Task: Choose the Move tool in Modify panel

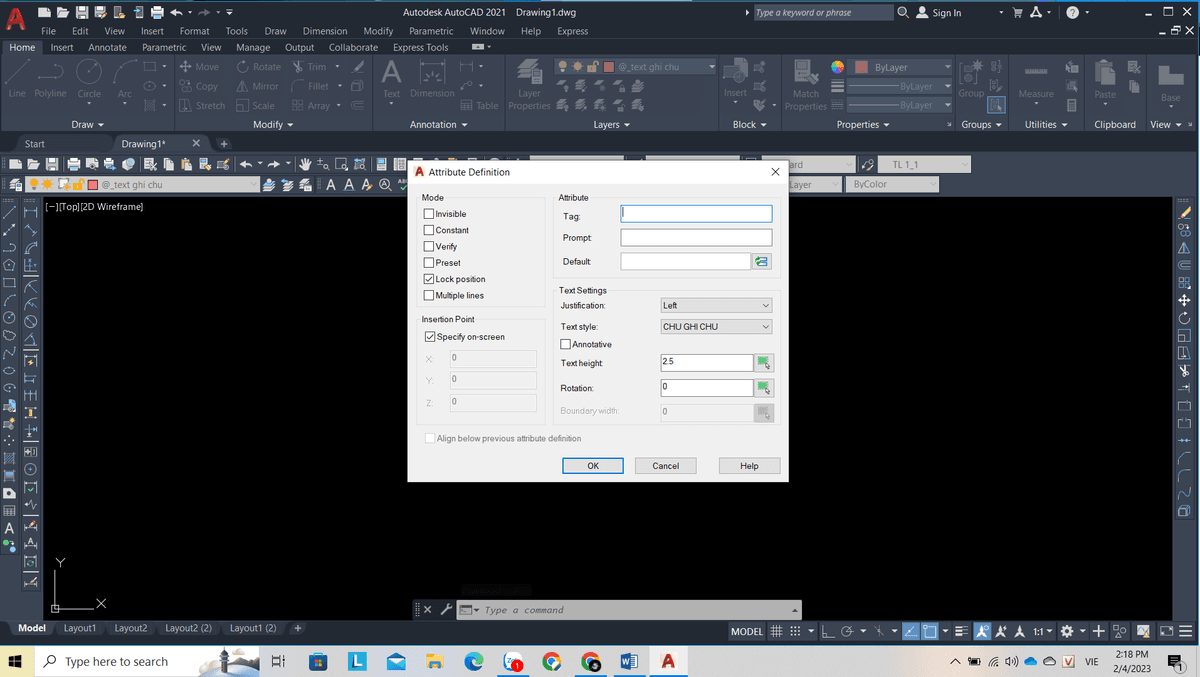Action: tap(199, 67)
